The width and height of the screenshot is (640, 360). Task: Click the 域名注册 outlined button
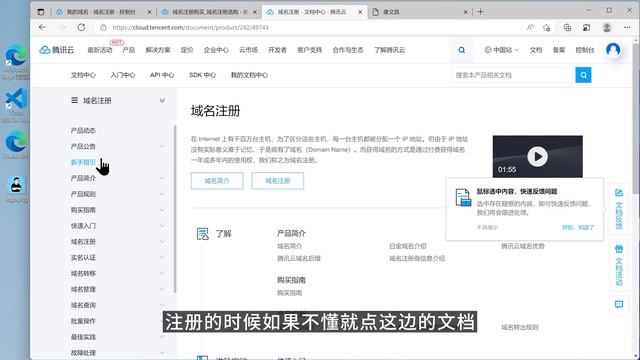pyautogui.click(x=278, y=181)
